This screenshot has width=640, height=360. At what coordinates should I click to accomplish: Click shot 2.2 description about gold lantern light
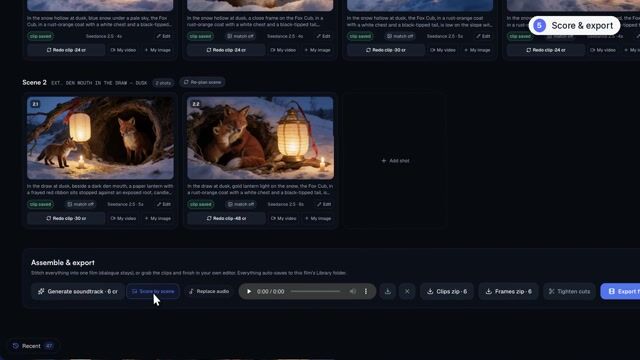coord(260,189)
